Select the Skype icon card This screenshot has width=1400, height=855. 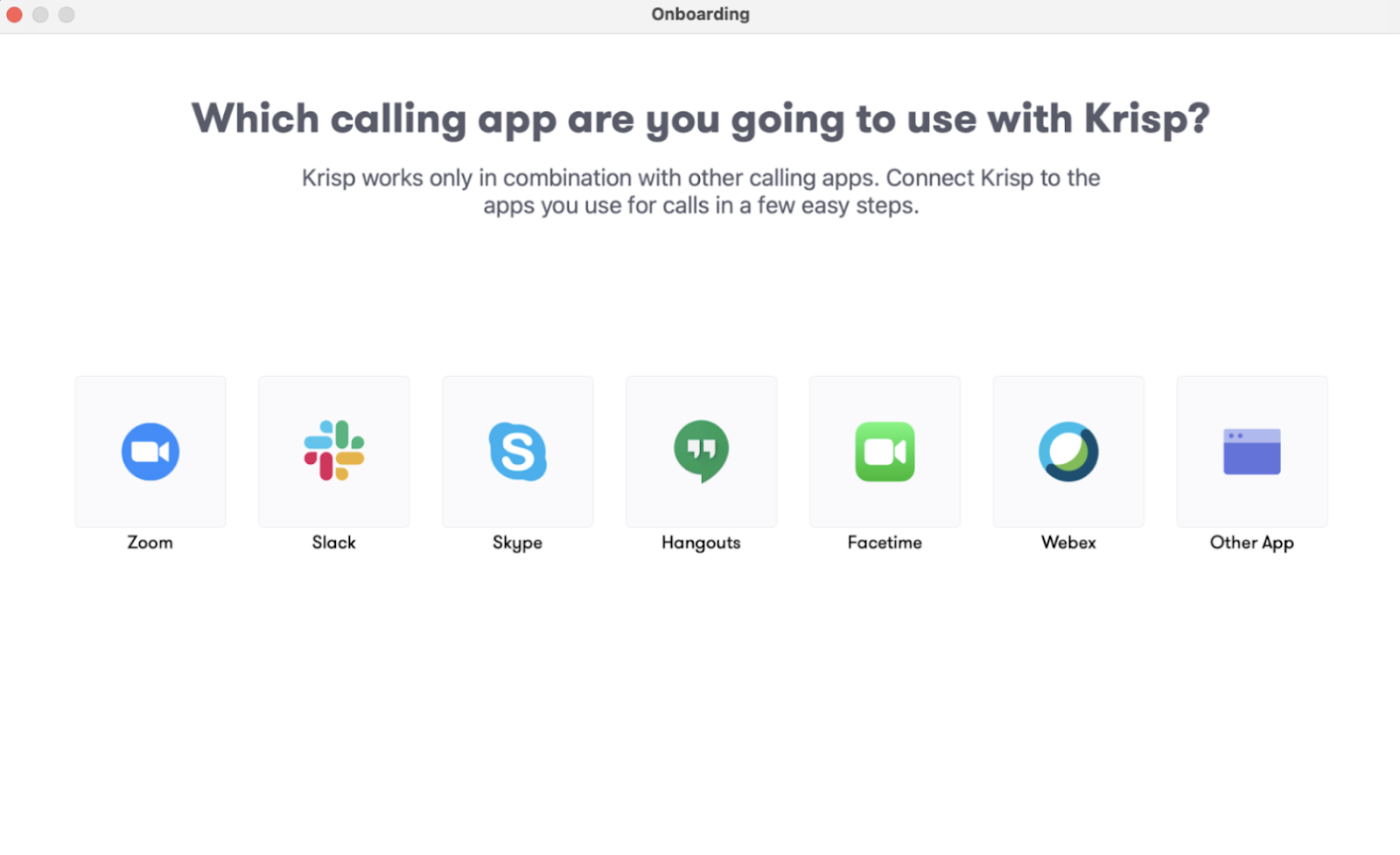pos(518,452)
